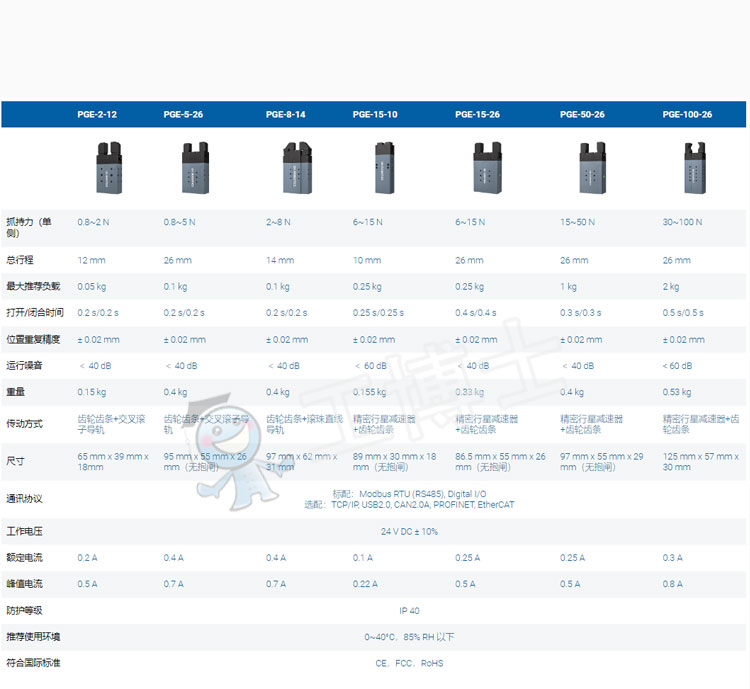
Task: Click the PGE-15-26 gripper product image
Action: pos(486,168)
